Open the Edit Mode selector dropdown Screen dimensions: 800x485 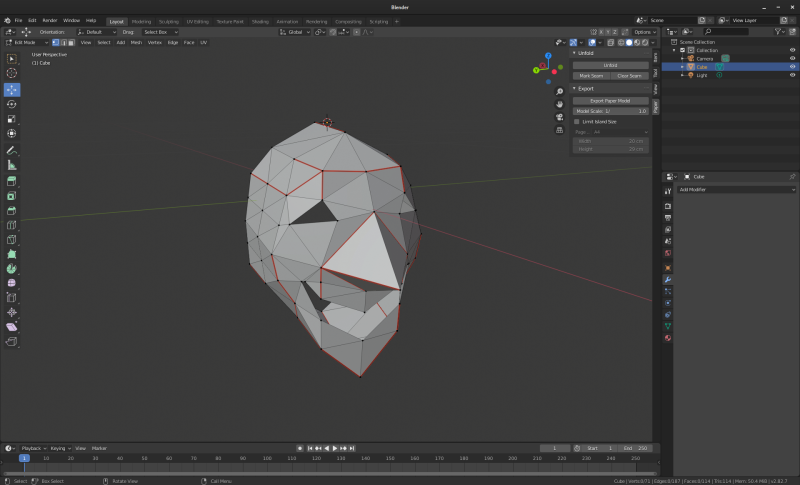pos(25,42)
